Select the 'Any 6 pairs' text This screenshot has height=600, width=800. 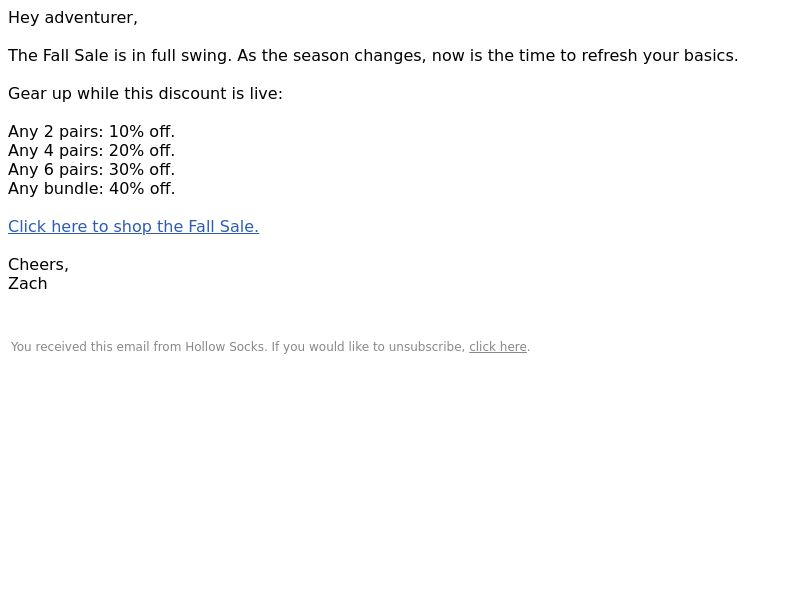click(x=56, y=169)
